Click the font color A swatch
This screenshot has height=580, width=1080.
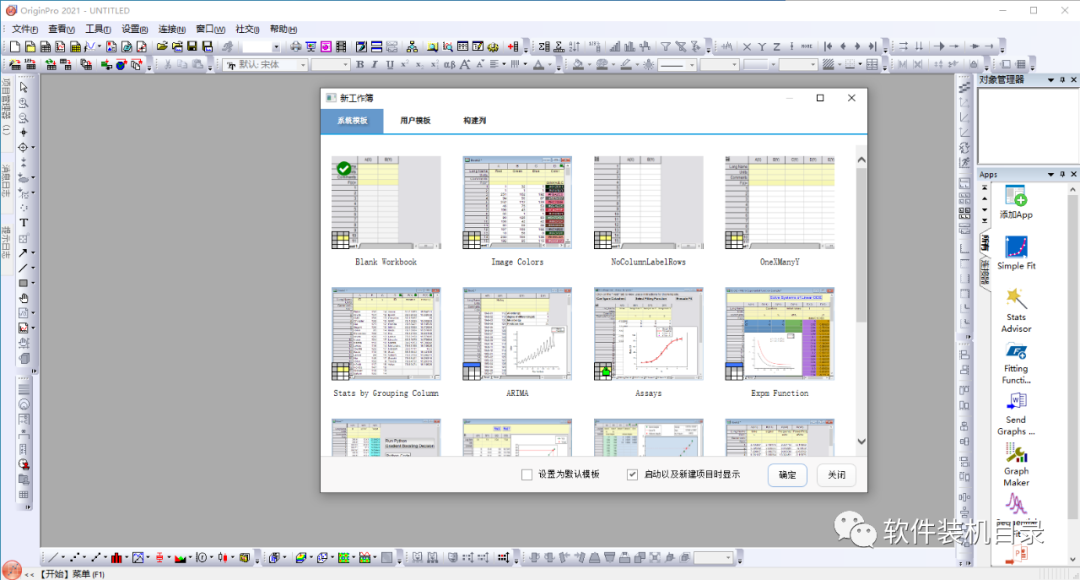click(x=539, y=65)
